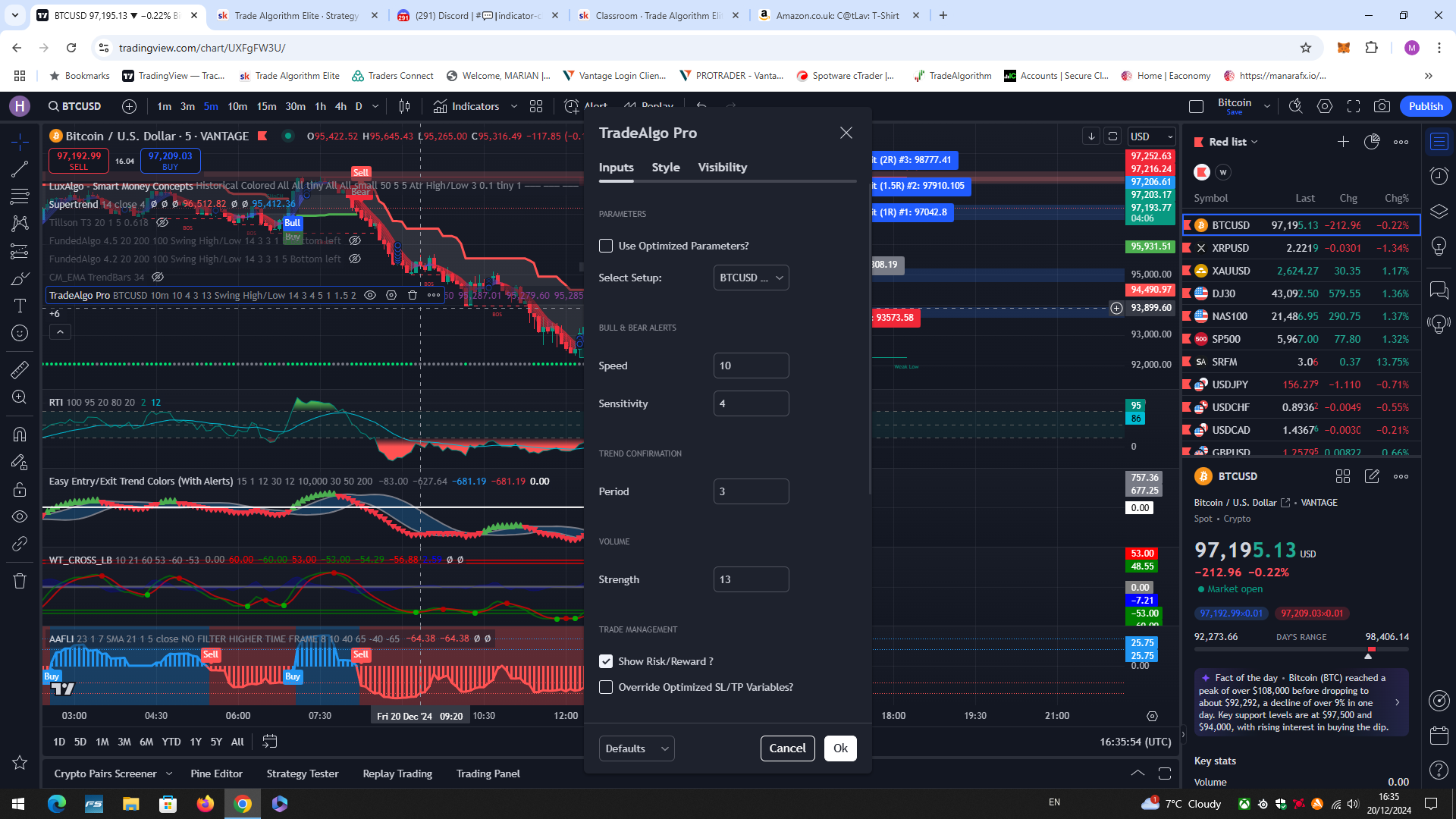Uncheck the Show Risk/Reward option
Image resolution: width=1456 pixels, height=819 pixels.
coord(606,661)
